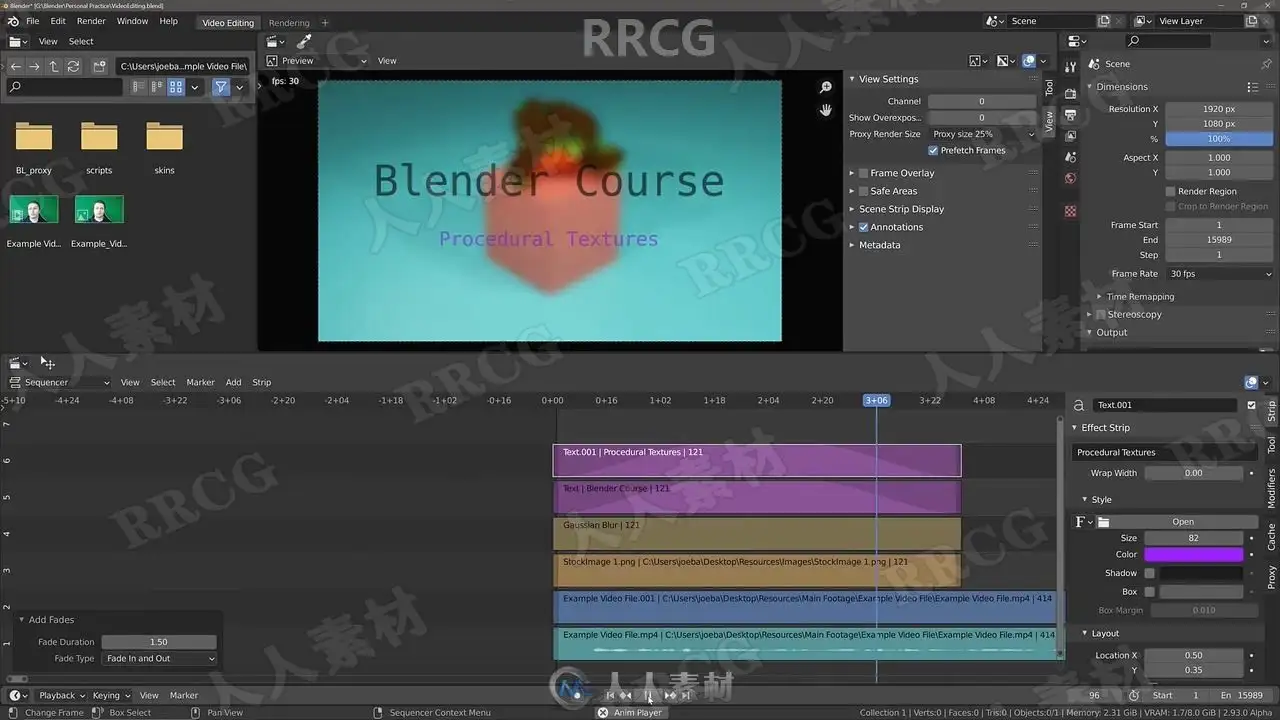Enable the Frame Overlay checkbox
The width and height of the screenshot is (1280, 720).
[x=864, y=173]
